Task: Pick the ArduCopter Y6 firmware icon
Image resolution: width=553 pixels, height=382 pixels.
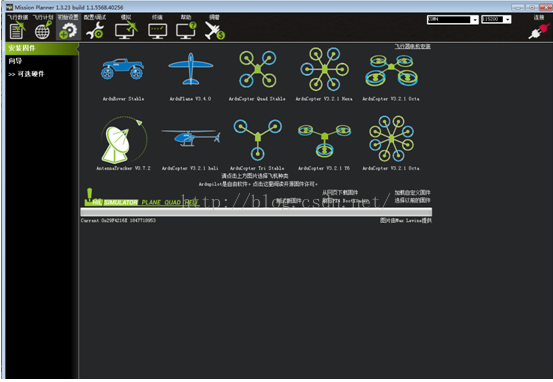Action: 324,140
